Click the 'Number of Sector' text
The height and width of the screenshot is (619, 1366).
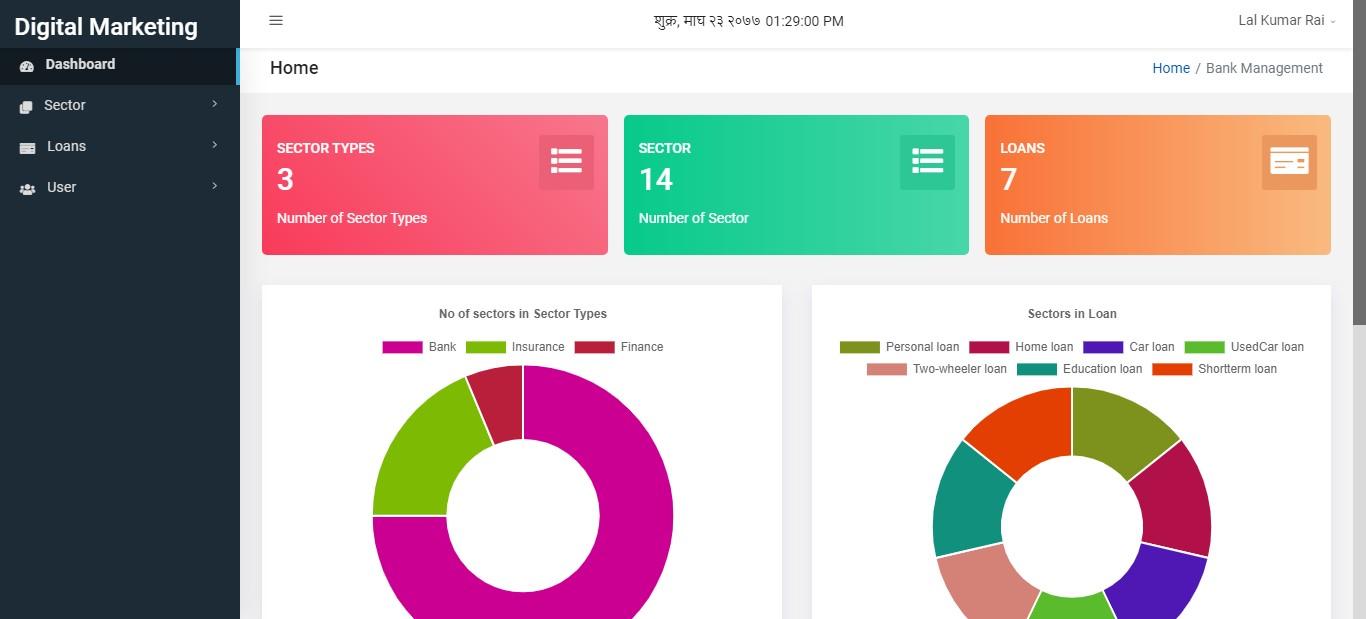tap(693, 218)
